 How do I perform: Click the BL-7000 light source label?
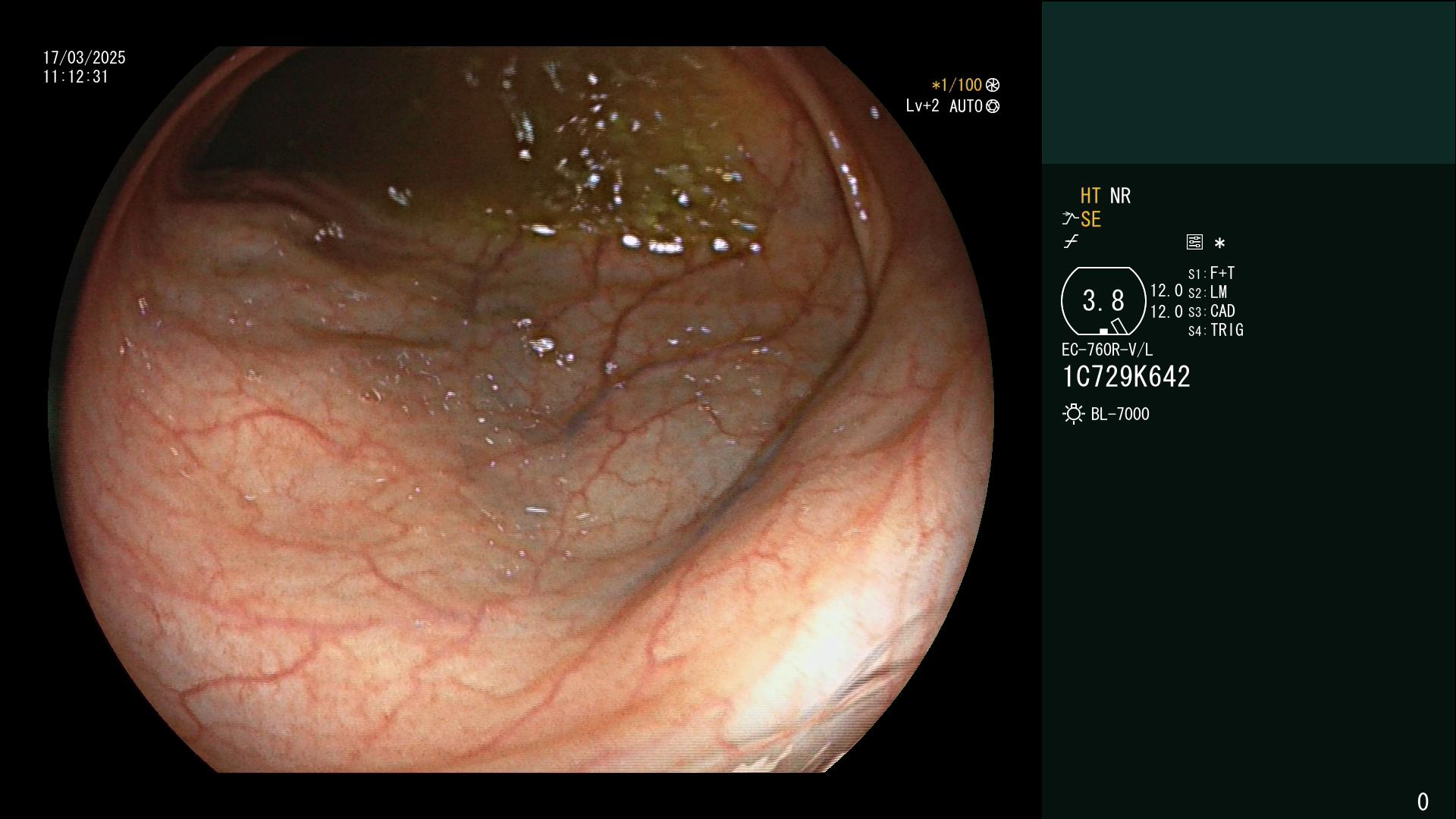coord(1120,414)
